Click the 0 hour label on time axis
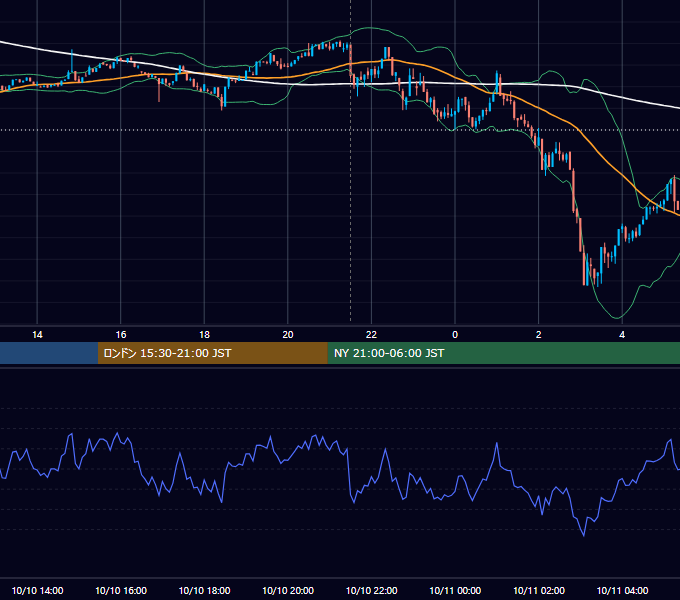This screenshot has width=680, height=600. 455,335
